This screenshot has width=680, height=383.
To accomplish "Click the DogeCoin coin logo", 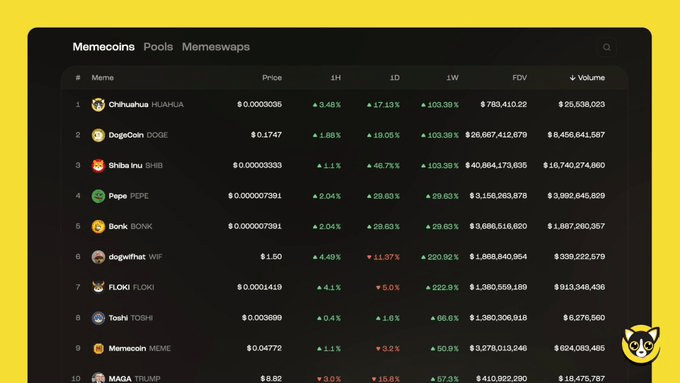I will pos(98,135).
